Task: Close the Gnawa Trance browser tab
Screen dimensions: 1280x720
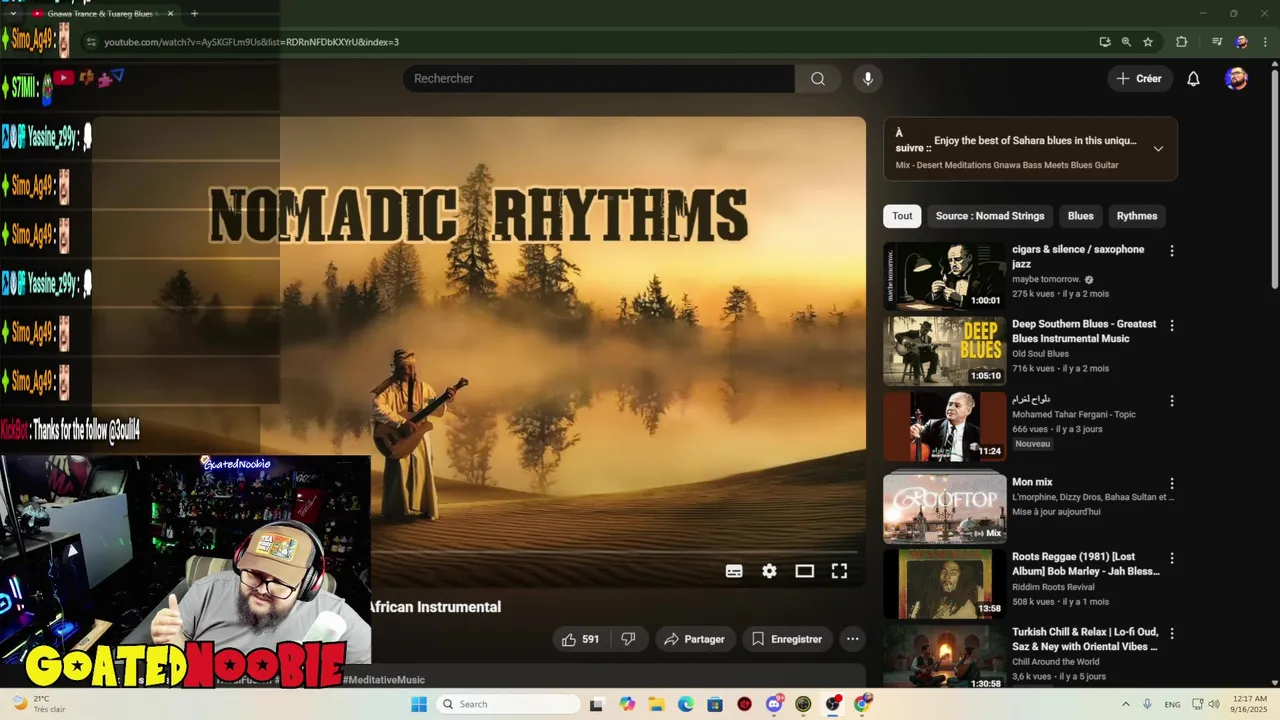Action: pyautogui.click(x=170, y=14)
